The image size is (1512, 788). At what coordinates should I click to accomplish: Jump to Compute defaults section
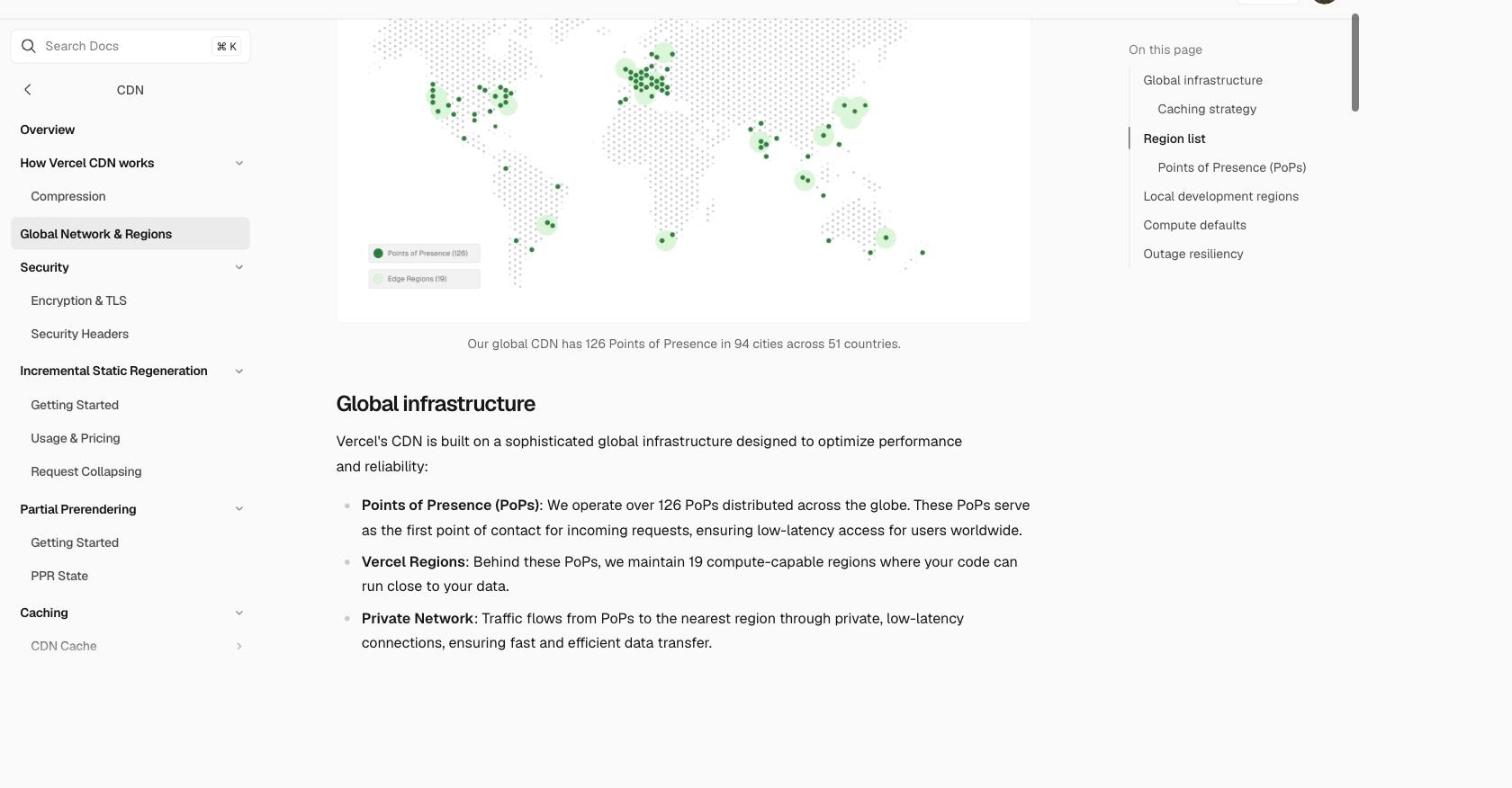[x=1195, y=225]
